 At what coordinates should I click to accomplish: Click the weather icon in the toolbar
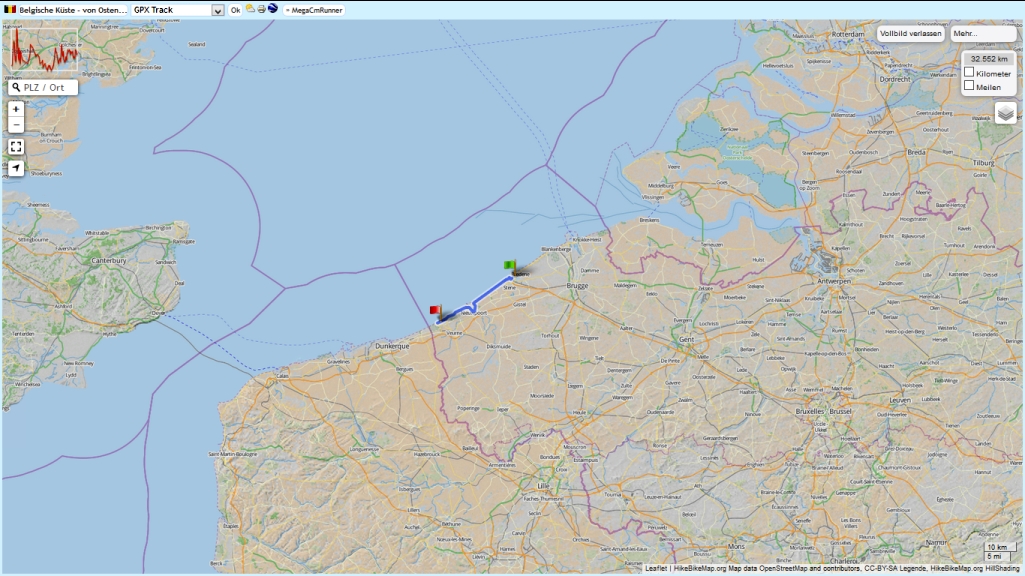click(250, 9)
